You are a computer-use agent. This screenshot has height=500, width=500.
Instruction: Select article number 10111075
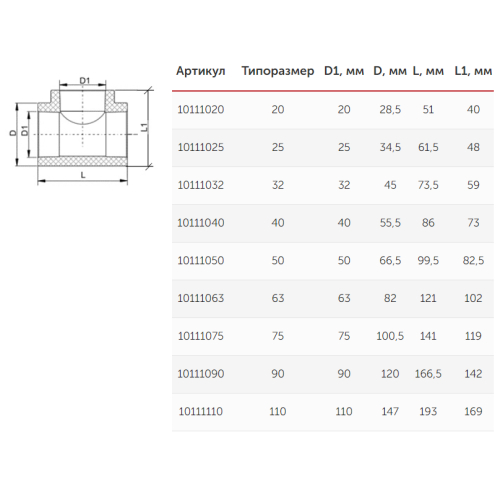201,336
